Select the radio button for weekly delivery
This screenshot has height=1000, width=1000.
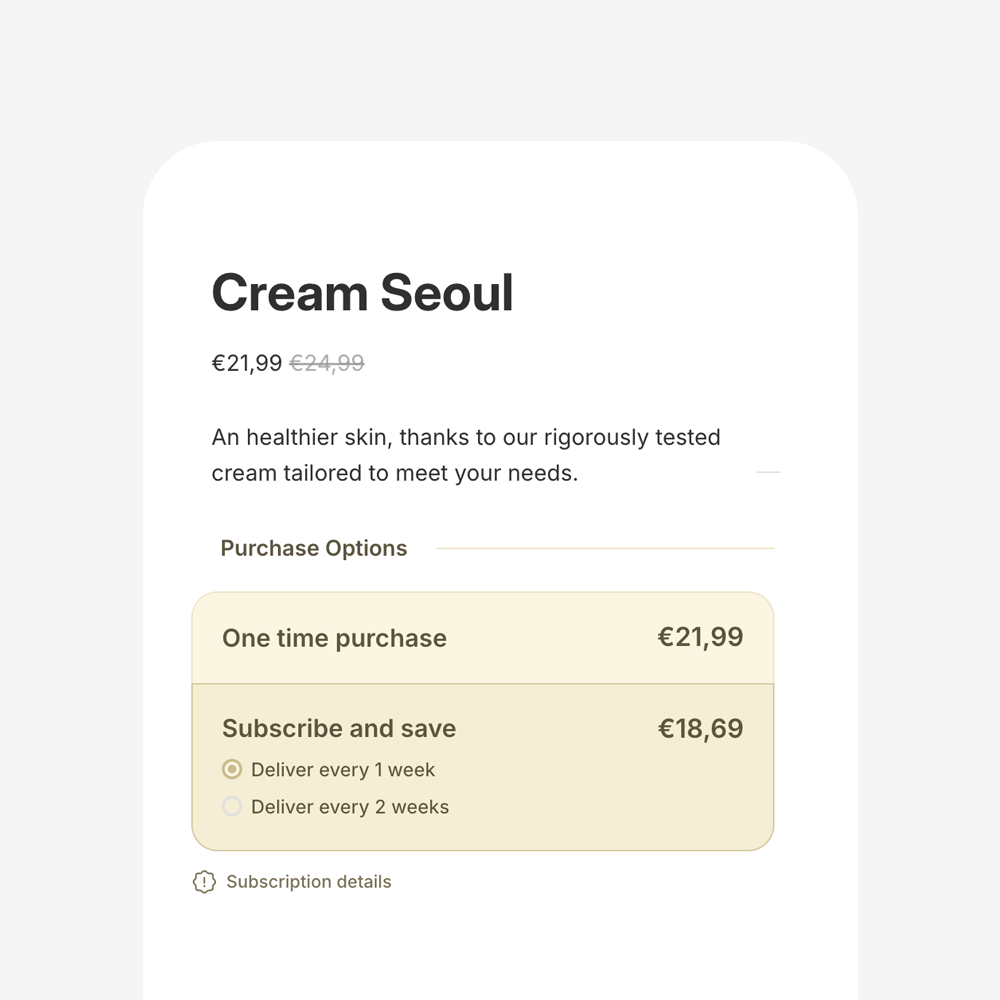click(x=232, y=770)
